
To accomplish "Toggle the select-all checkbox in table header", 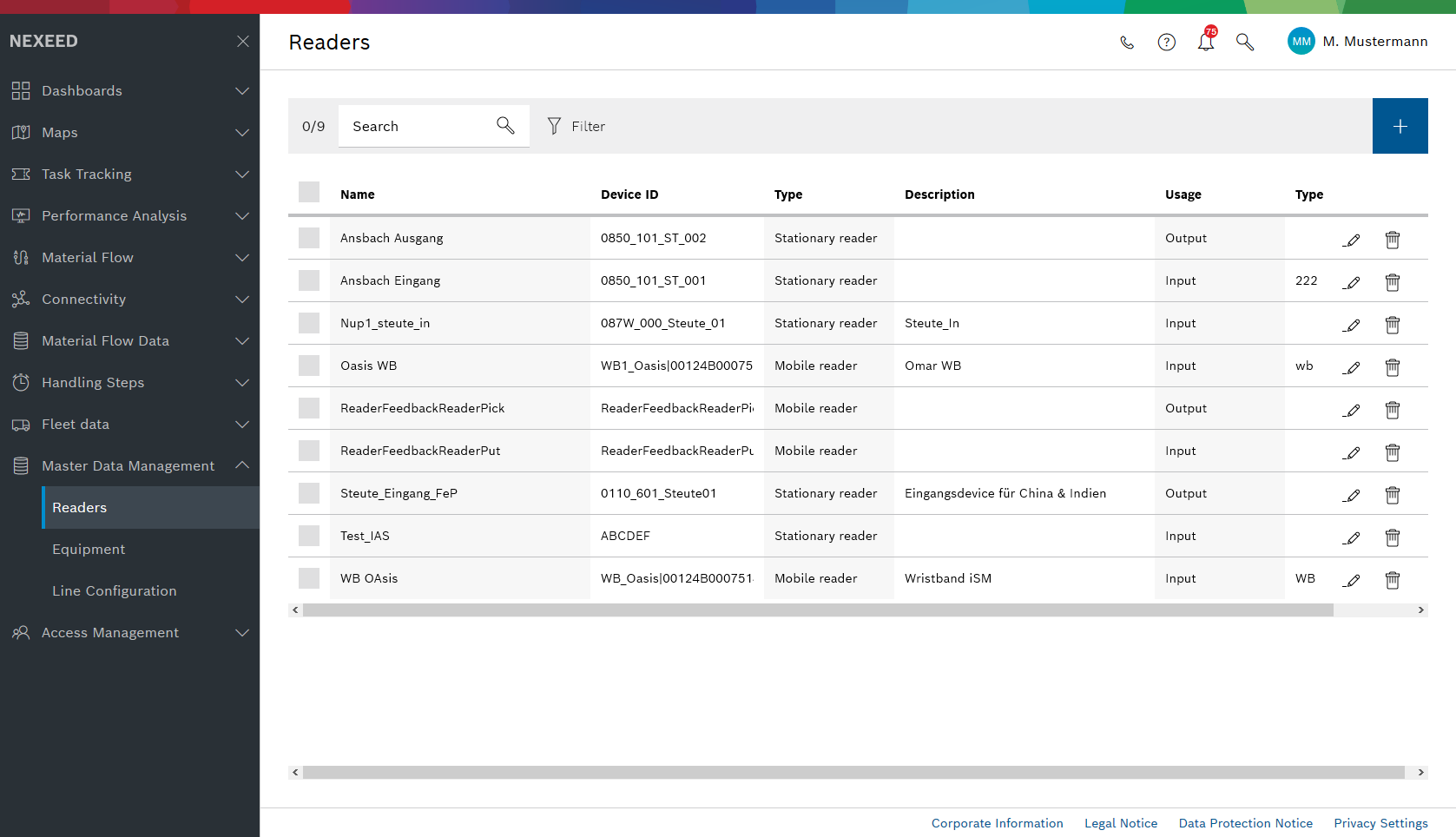I will (309, 192).
